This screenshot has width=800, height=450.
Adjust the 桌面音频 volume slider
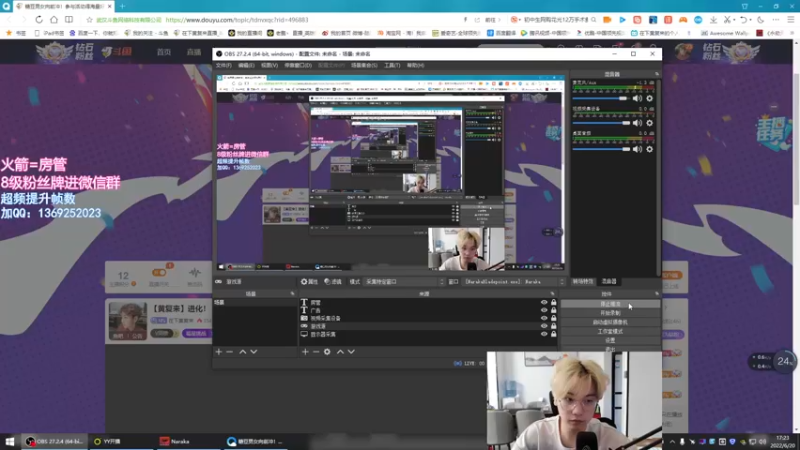coord(601,149)
